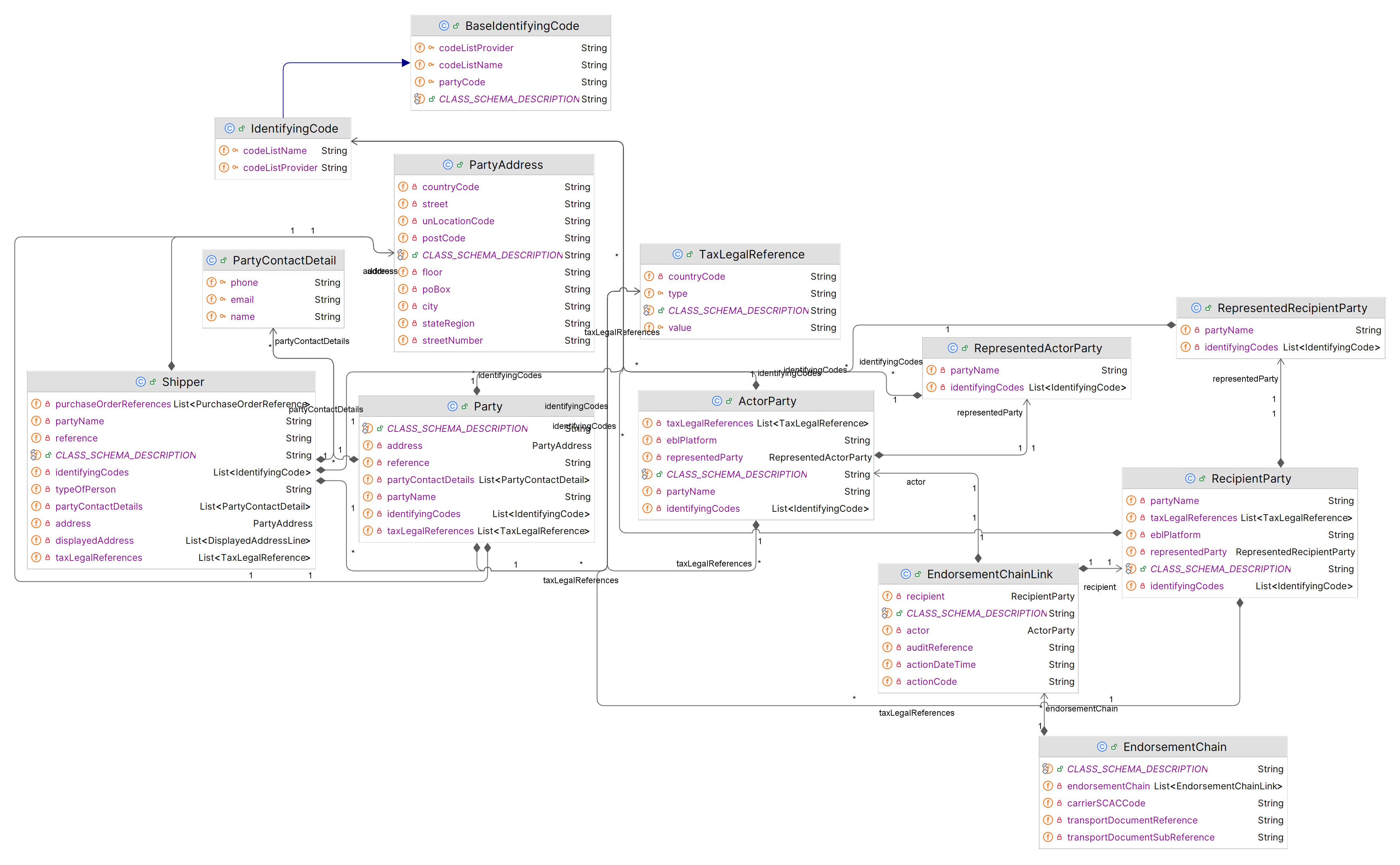Image resolution: width=1400 pixels, height=865 pixels.
Task: Click the class icon next to Shipper
Action: click(x=141, y=382)
